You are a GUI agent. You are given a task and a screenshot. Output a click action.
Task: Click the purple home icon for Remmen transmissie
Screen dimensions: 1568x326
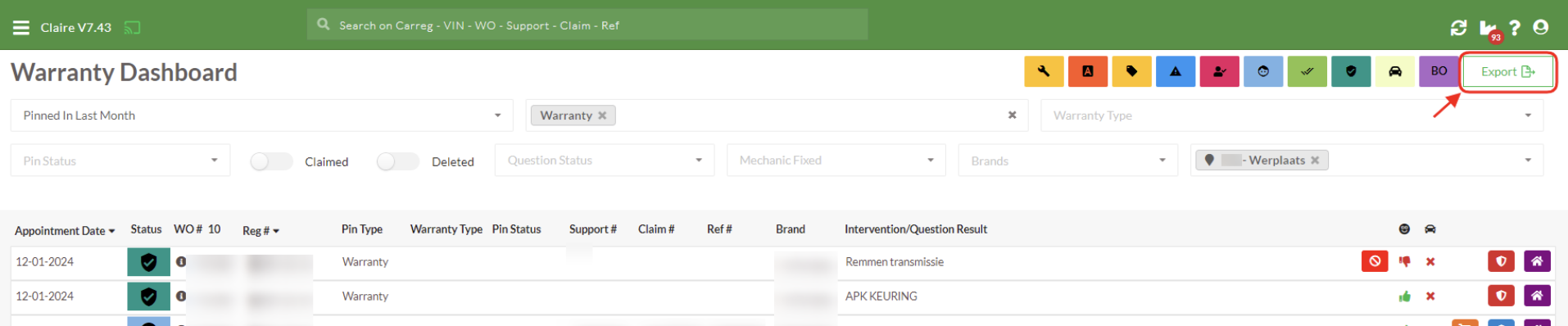[1537, 261]
